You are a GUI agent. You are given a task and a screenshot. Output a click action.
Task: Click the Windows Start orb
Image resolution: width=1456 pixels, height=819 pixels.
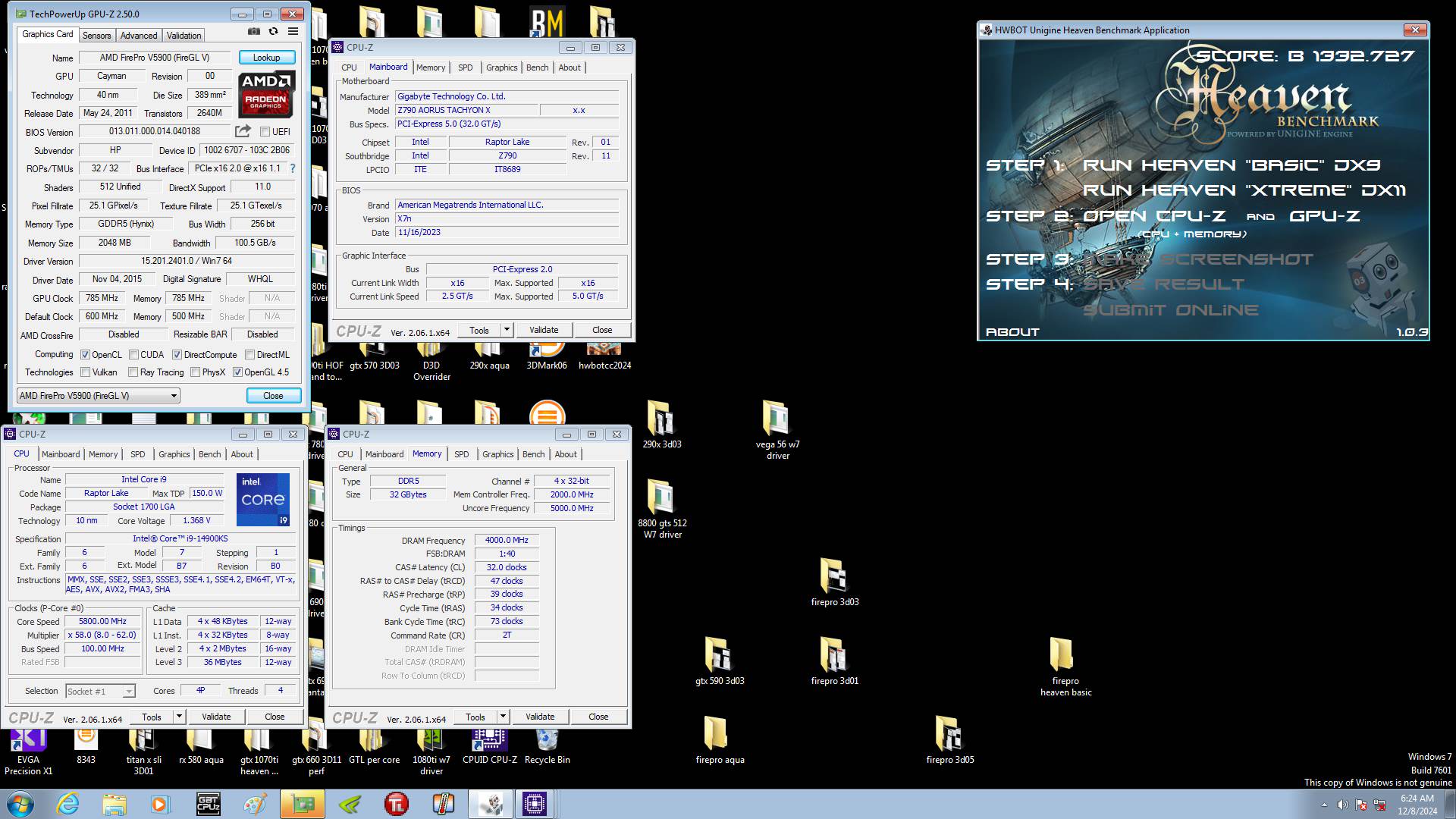point(19,804)
